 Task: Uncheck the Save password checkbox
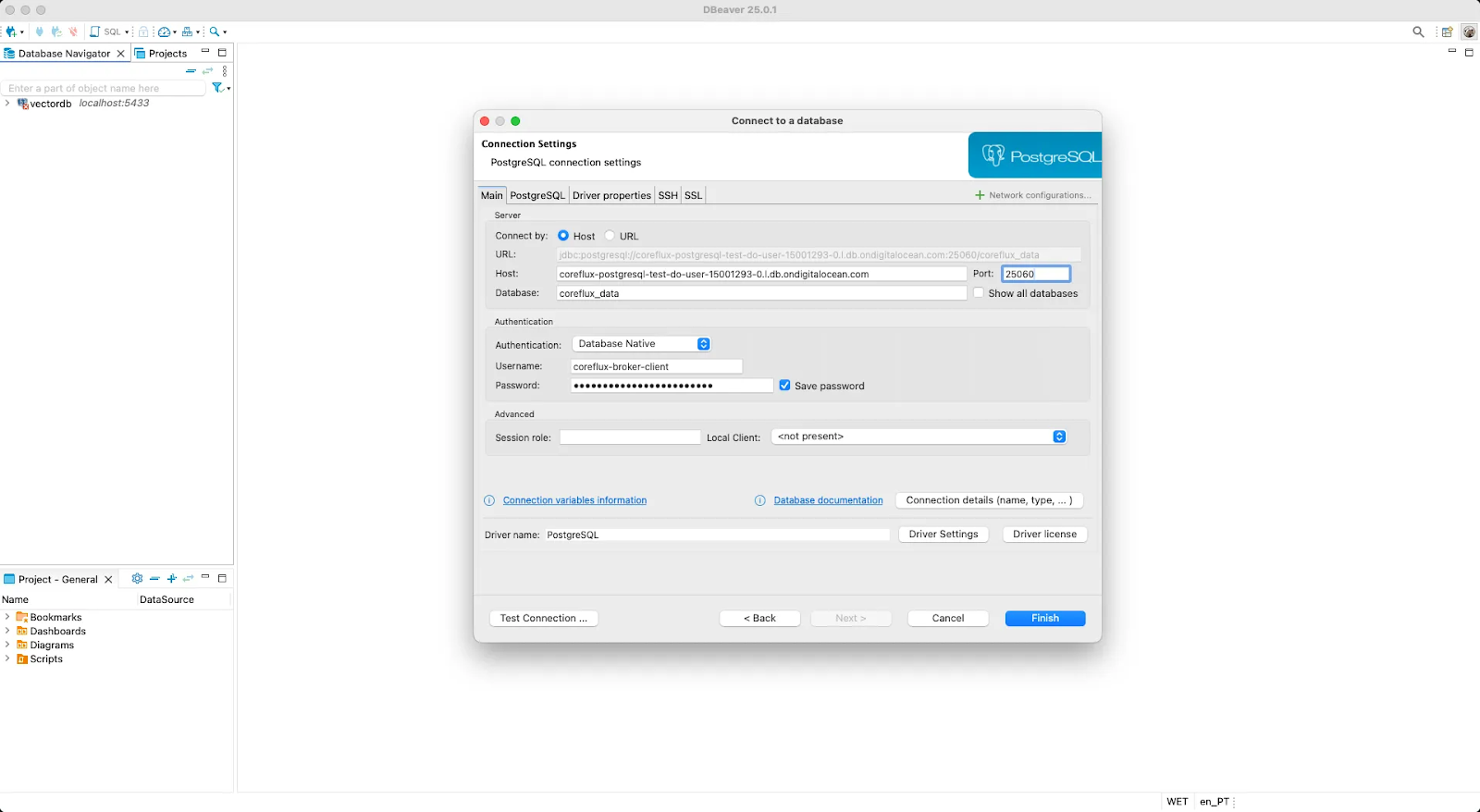tap(784, 386)
